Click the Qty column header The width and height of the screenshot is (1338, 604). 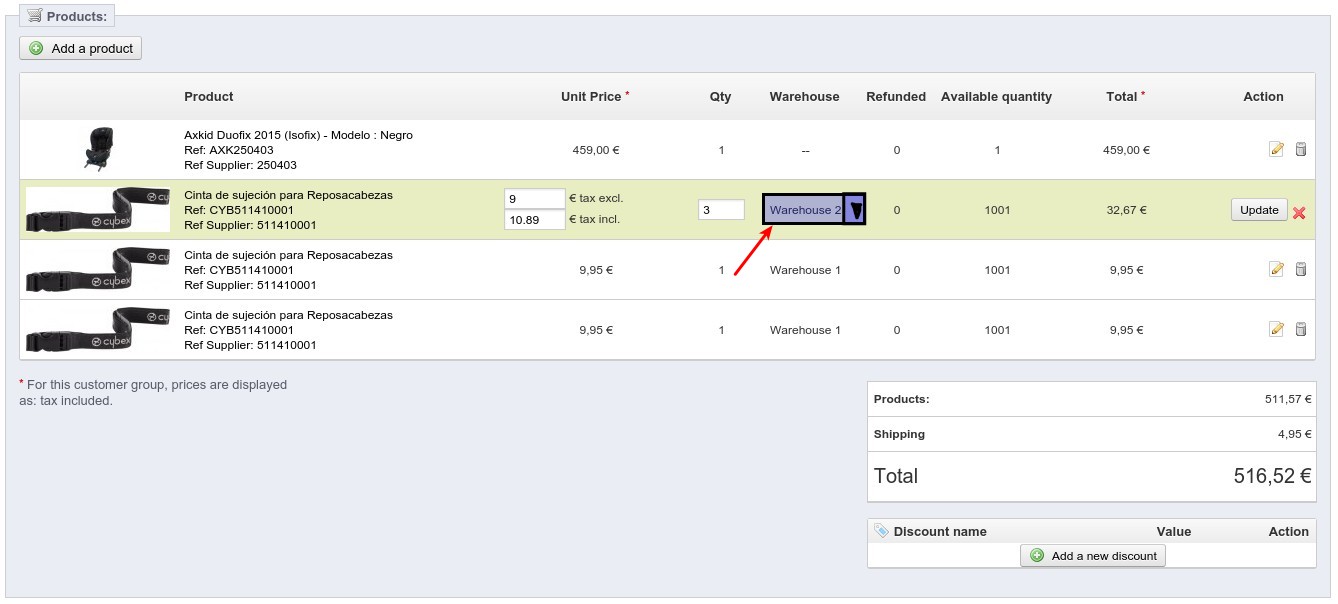721,96
